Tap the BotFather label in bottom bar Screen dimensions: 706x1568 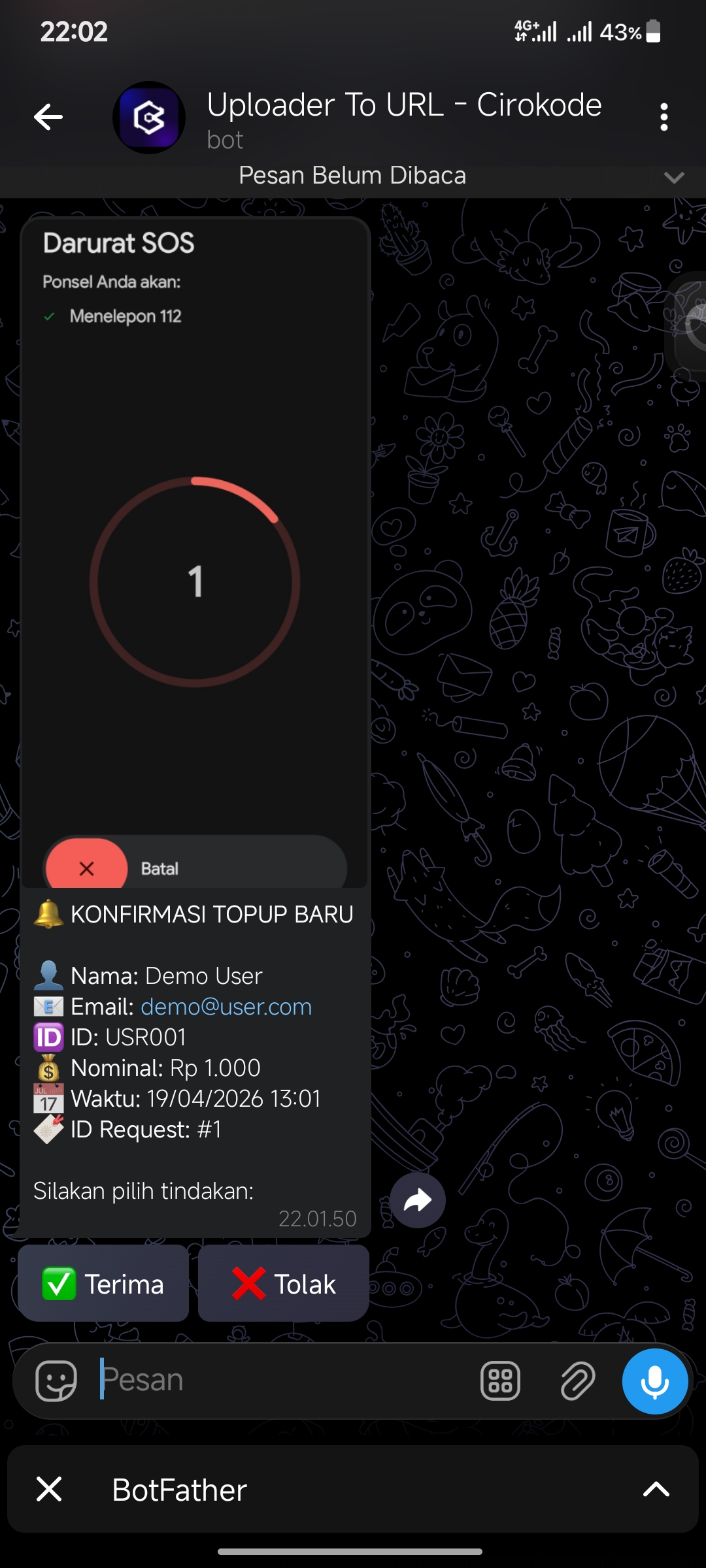[x=179, y=1490]
